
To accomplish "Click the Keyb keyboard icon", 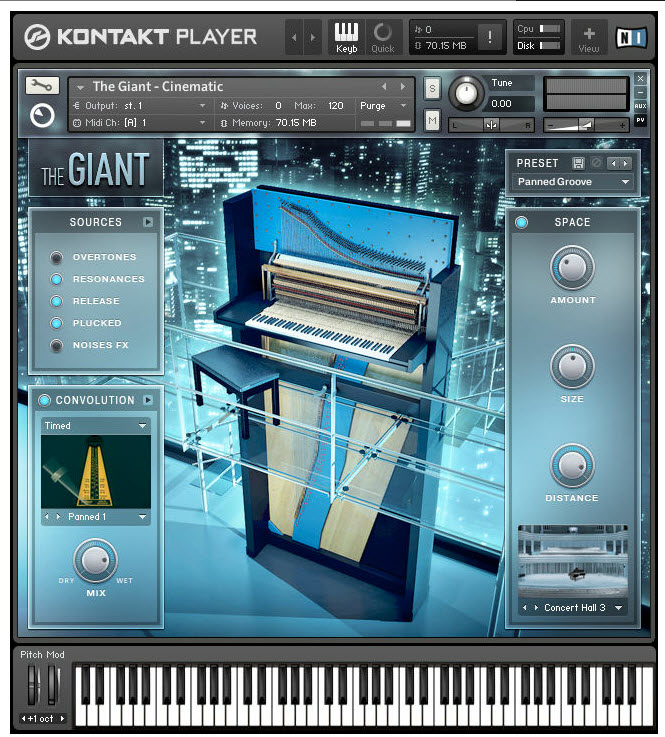I will coord(346,38).
